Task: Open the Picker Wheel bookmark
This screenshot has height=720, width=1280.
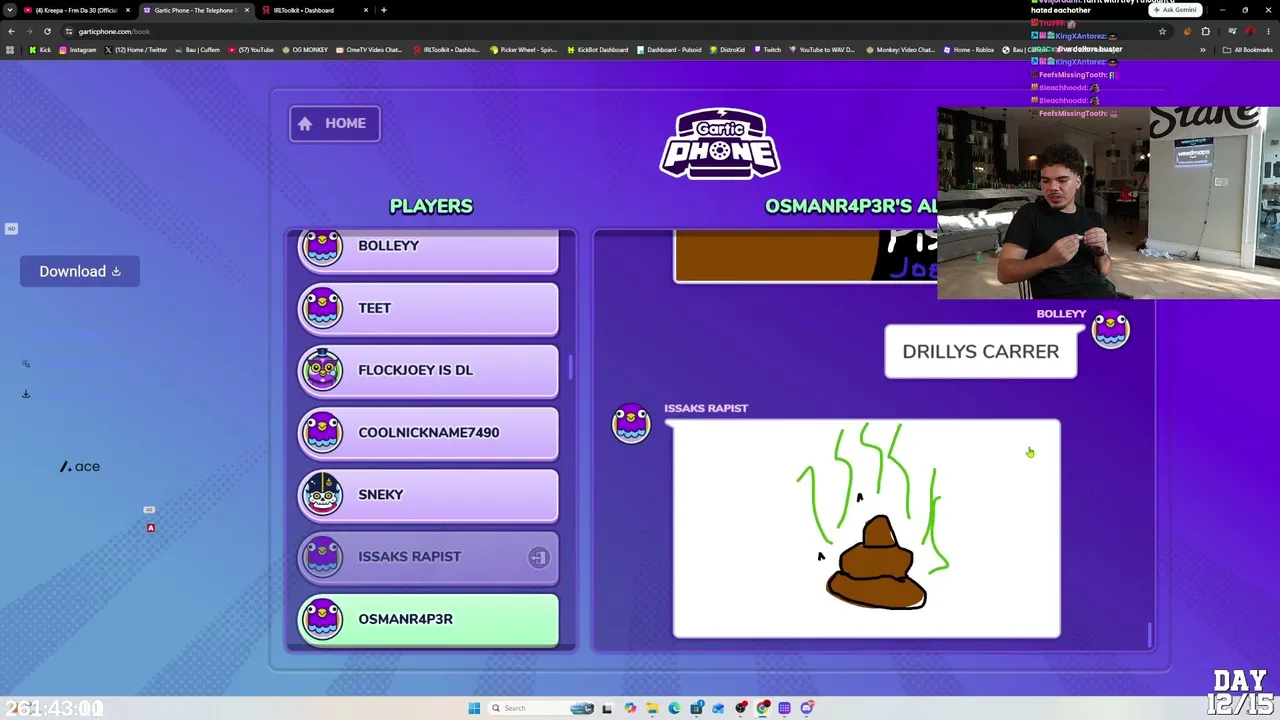Action: pyautogui.click(x=523, y=50)
